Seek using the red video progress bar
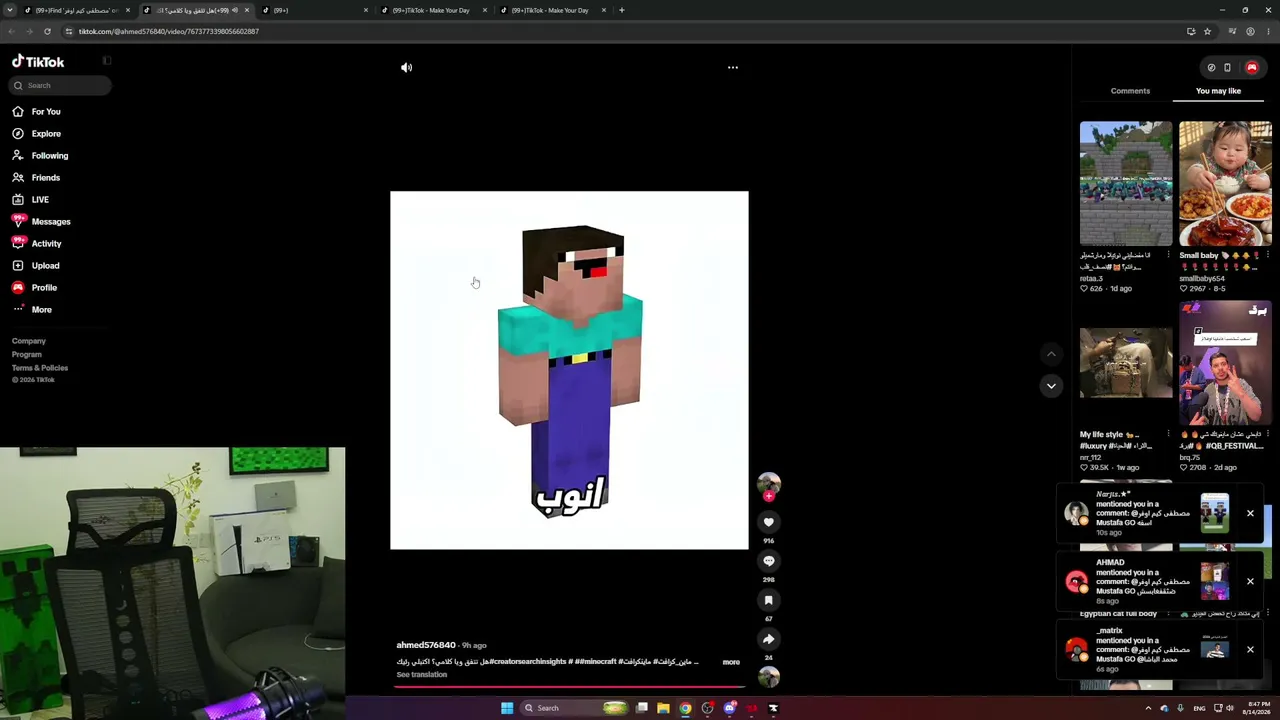Viewport: 1280px width, 720px height. (x=570, y=688)
